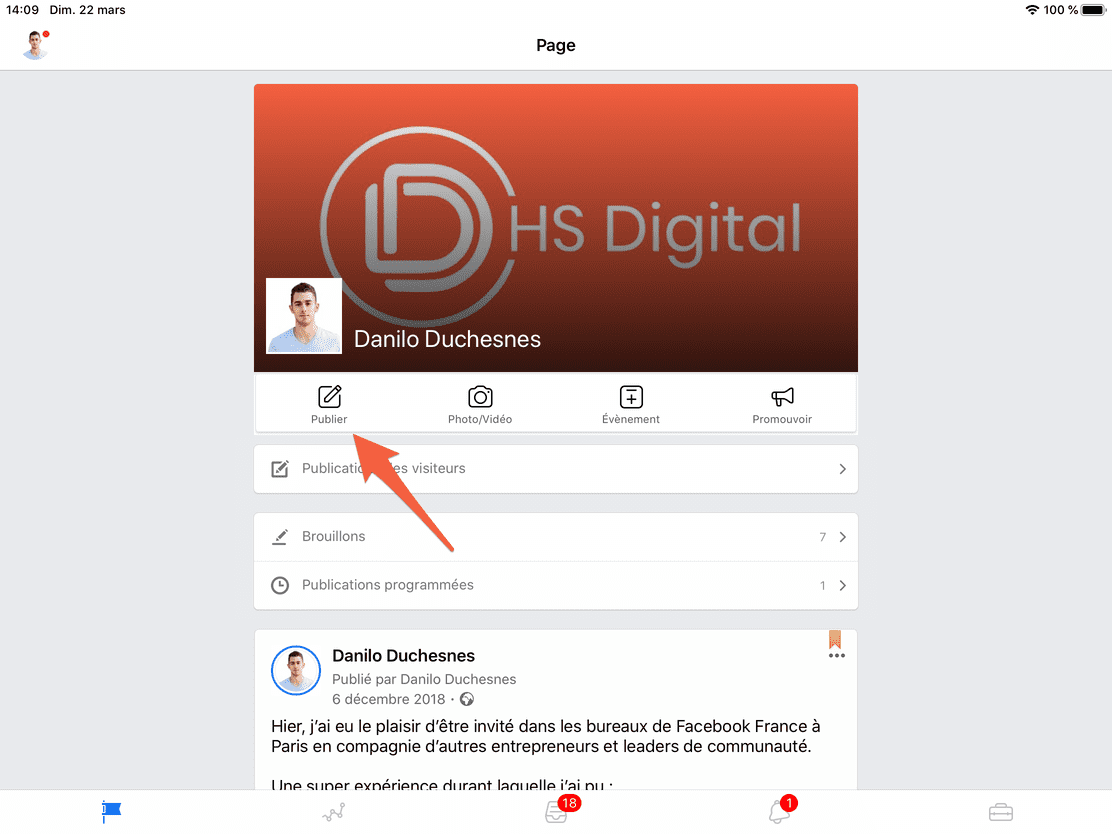Open Photo/Vidéo camera icon

coord(480,397)
